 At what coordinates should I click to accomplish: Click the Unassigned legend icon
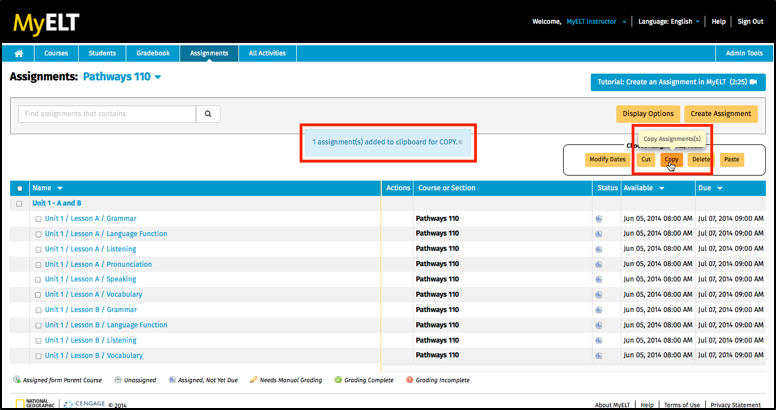pyautogui.click(x=118, y=380)
